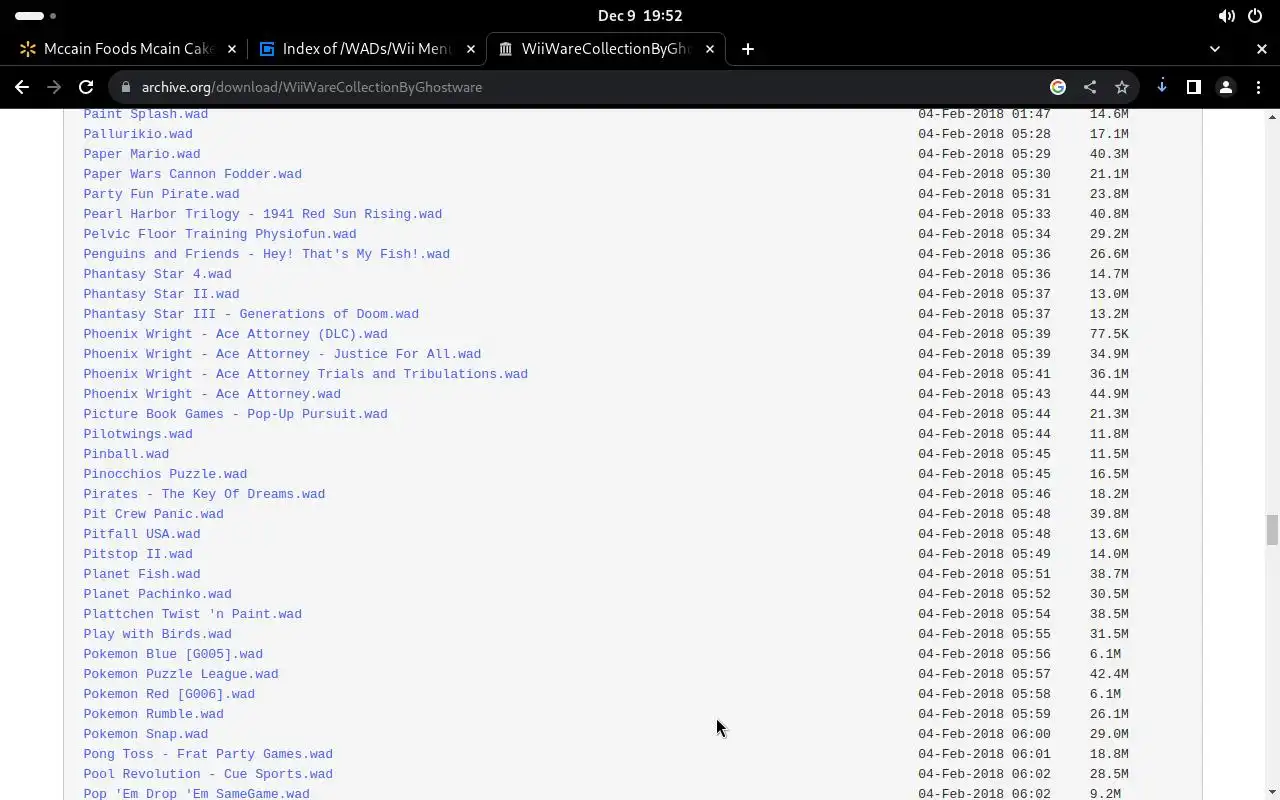Download Pokemon Red [G006].wad
1280x800 pixels.
pos(169,694)
